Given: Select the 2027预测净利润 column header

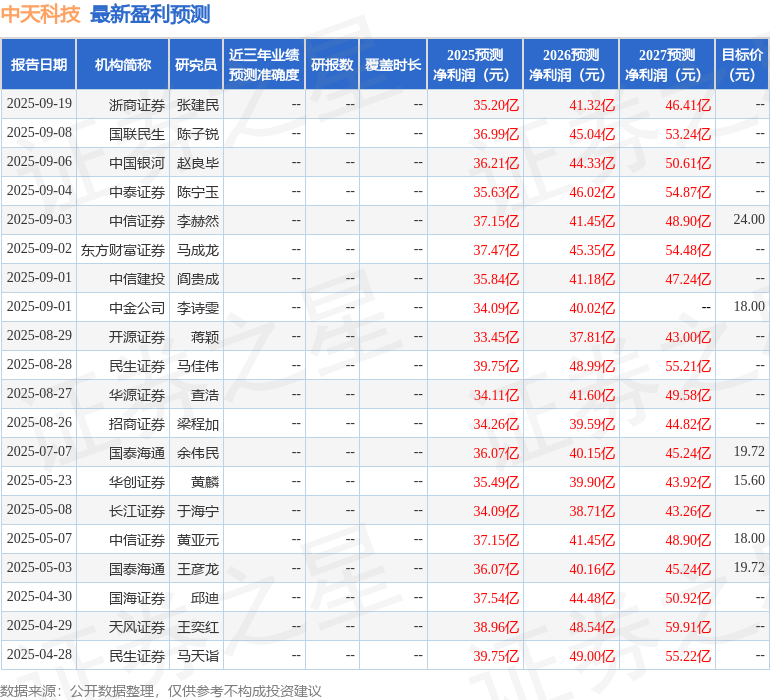Looking at the screenshot, I should [667, 65].
